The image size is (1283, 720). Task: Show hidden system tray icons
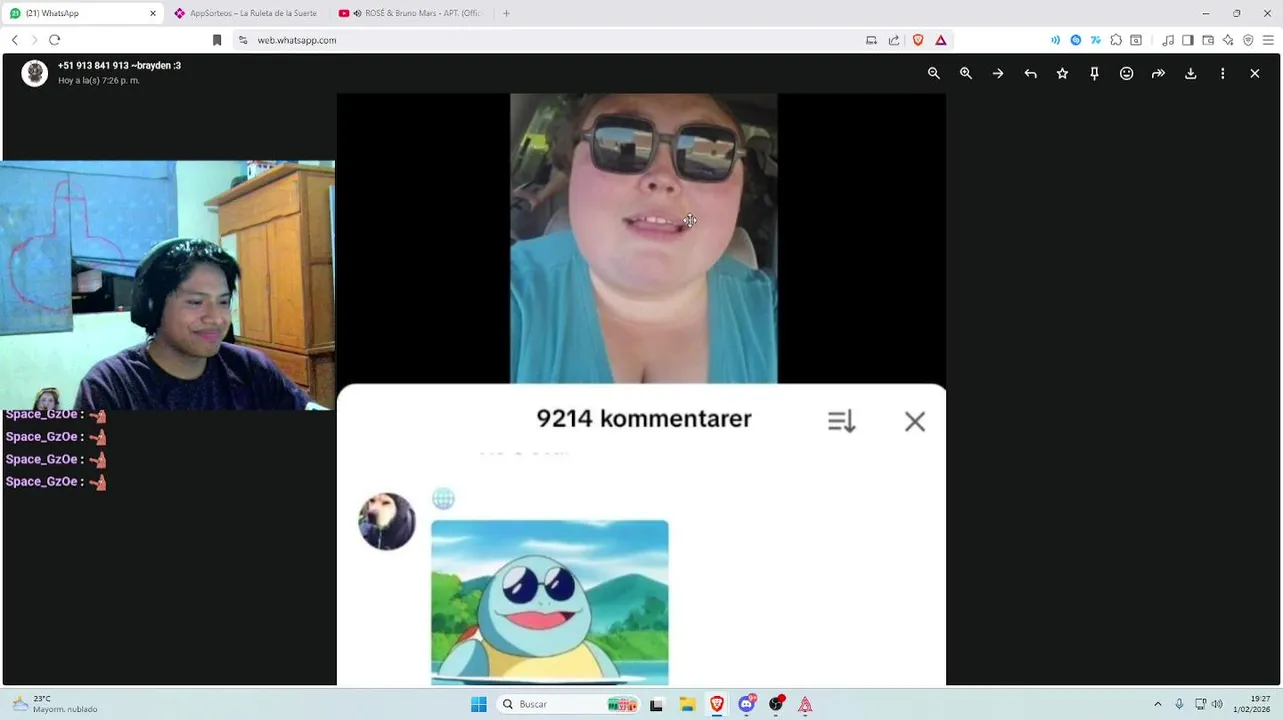click(x=1158, y=704)
